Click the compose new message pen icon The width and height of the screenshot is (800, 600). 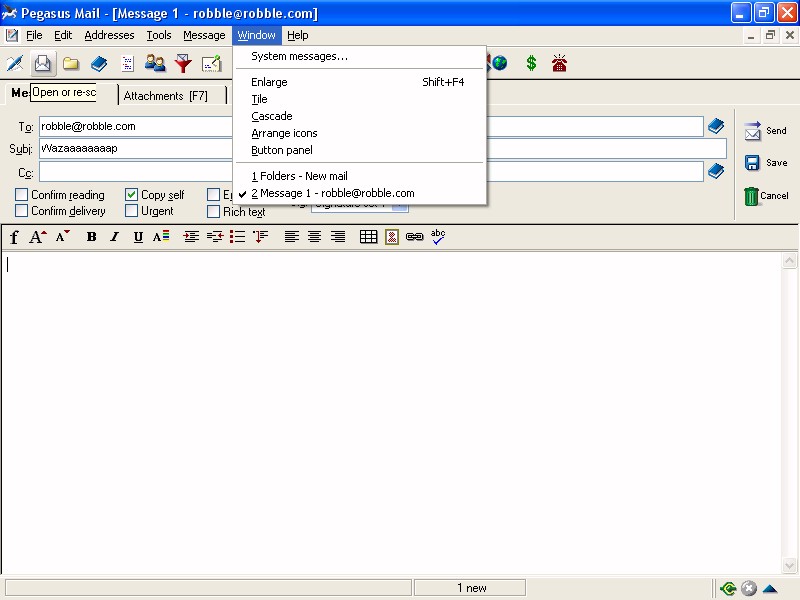[15, 63]
